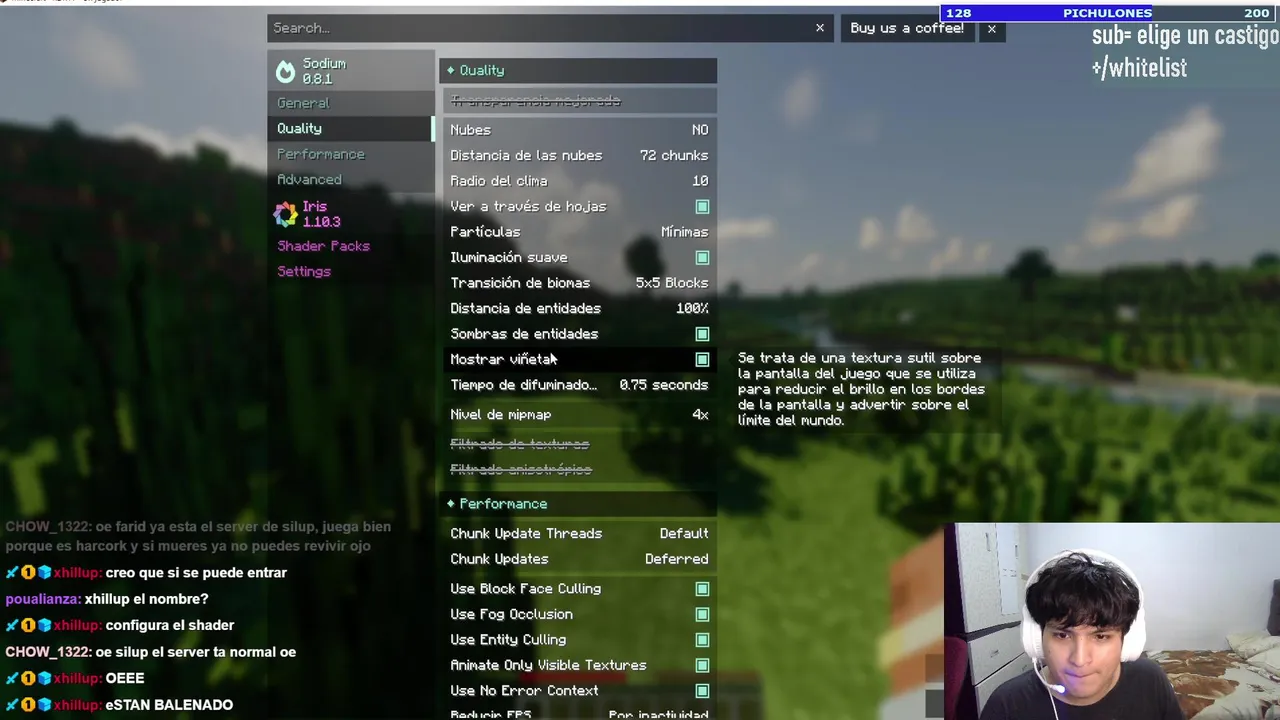Toggle Mostrar viñeta checkbox
1280x720 pixels.
702,360
